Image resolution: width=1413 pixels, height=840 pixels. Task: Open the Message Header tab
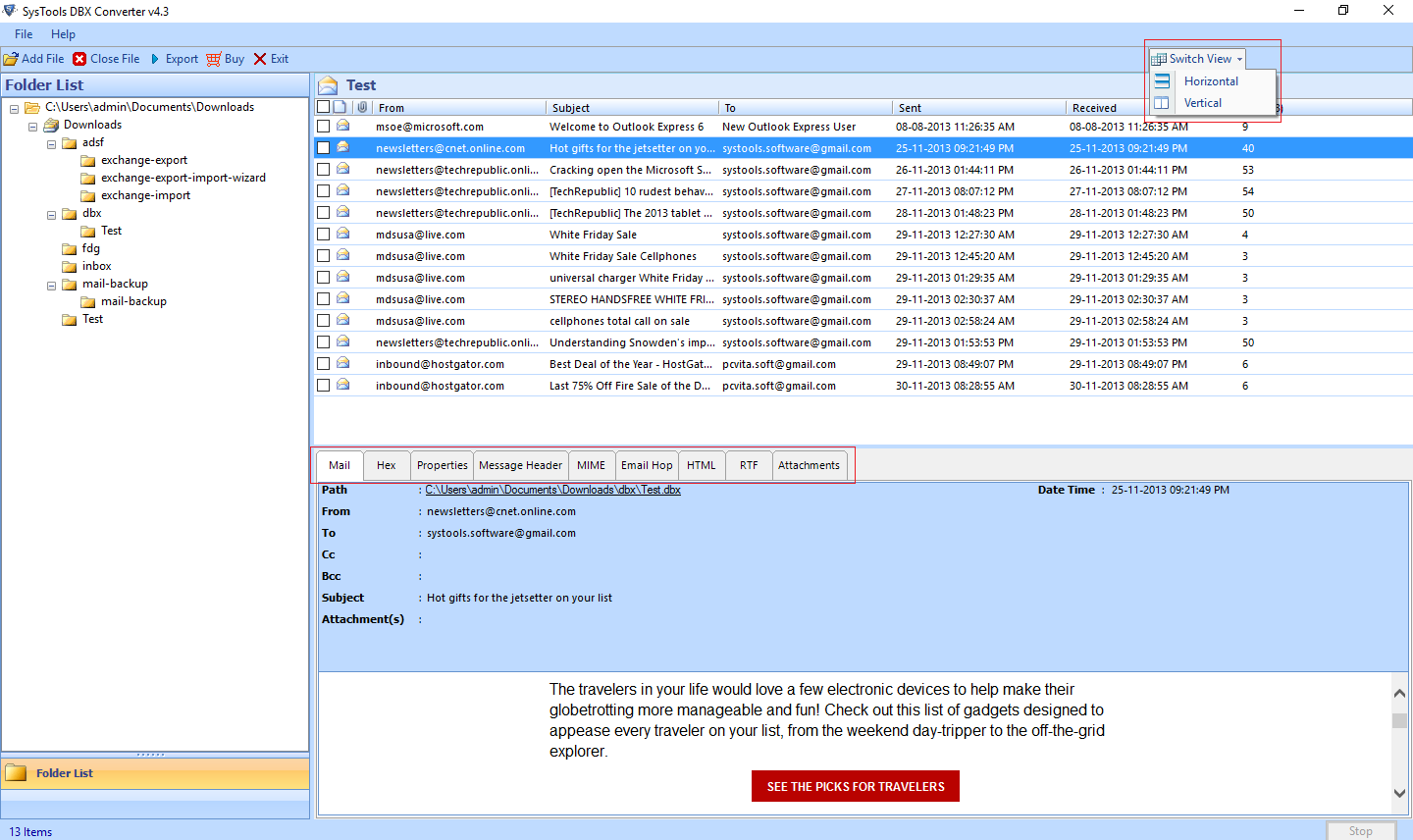[520, 465]
